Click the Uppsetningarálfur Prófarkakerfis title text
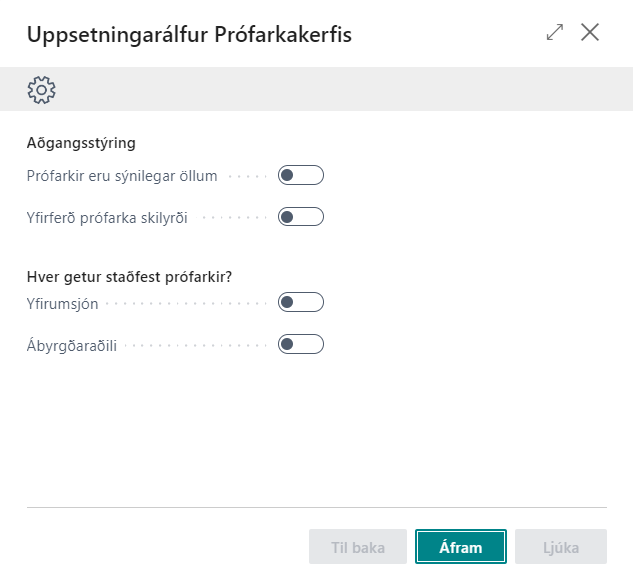 coord(189,35)
